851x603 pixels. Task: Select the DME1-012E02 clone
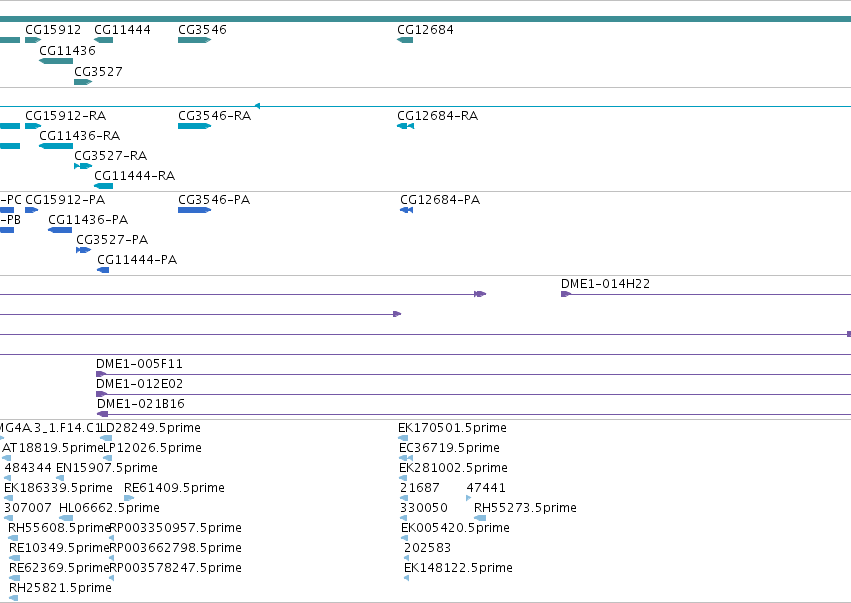tap(101, 394)
